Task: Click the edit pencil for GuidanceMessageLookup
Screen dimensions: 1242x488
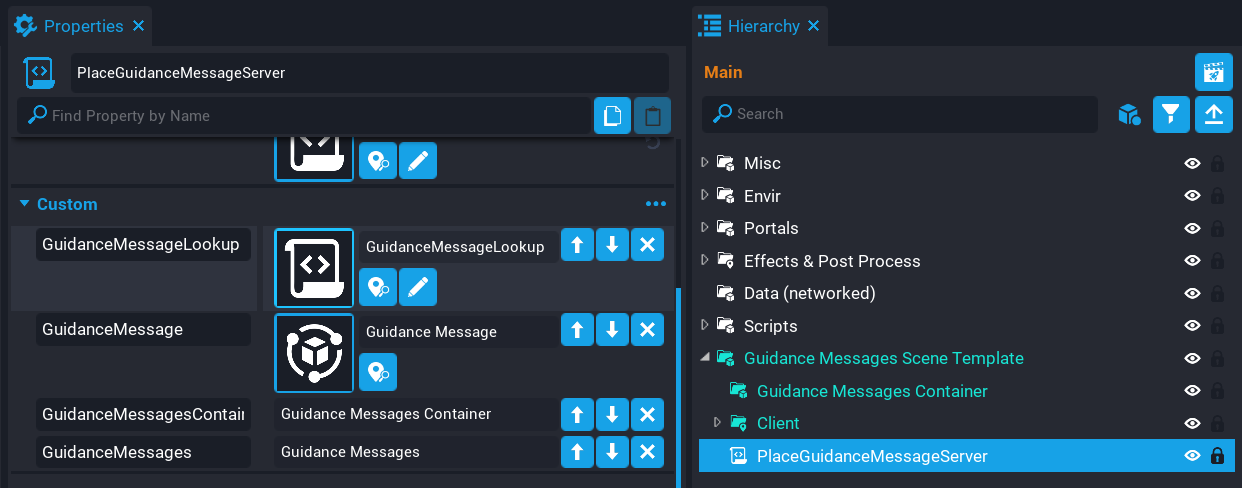Action: click(417, 288)
